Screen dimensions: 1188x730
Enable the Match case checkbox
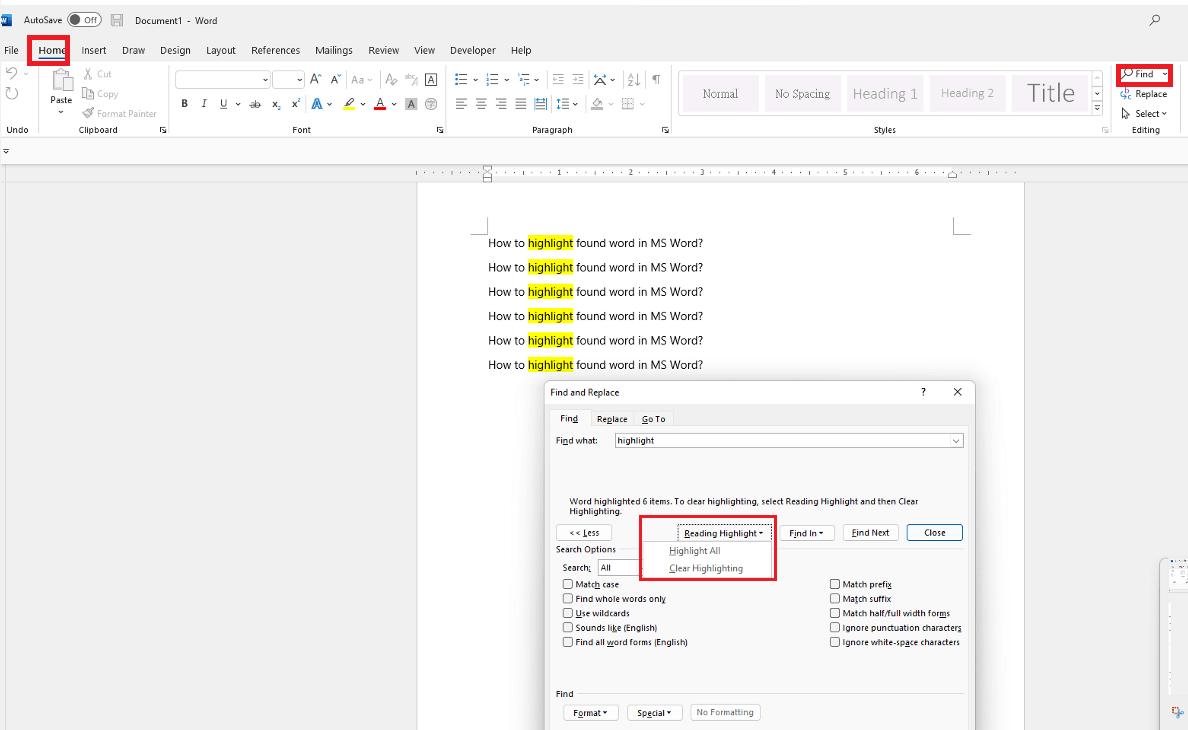pos(568,585)
